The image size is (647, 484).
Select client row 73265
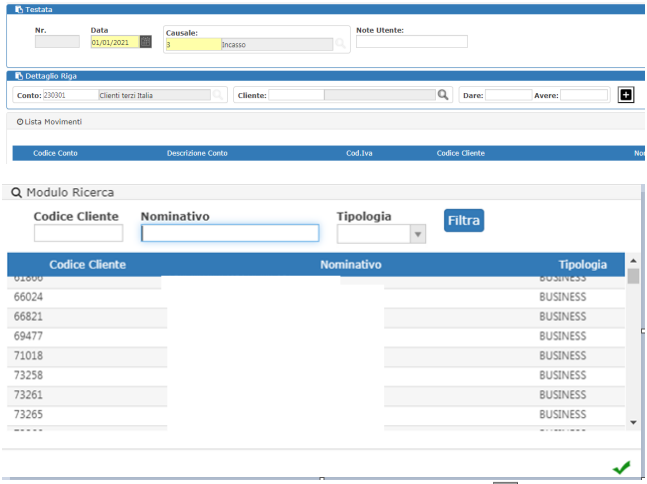coord(316,415)
